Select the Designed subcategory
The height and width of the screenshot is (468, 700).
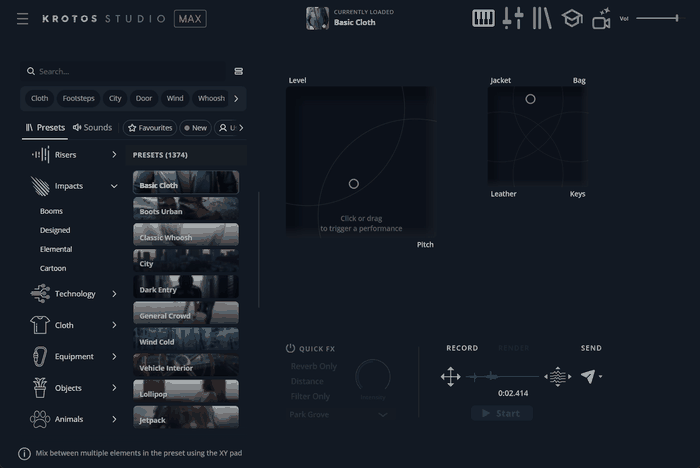point(55,230)
